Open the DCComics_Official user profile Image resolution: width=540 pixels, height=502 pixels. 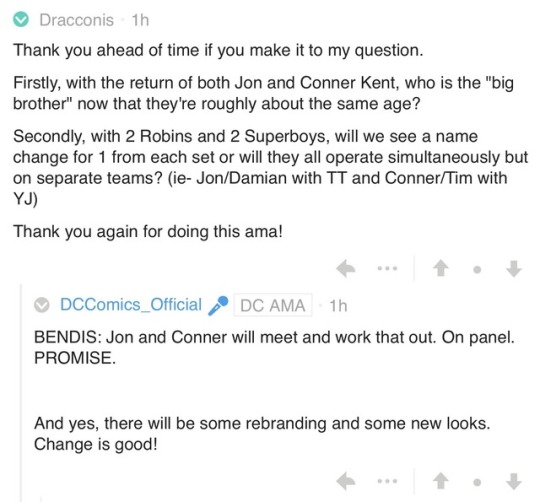coord(131,304)
